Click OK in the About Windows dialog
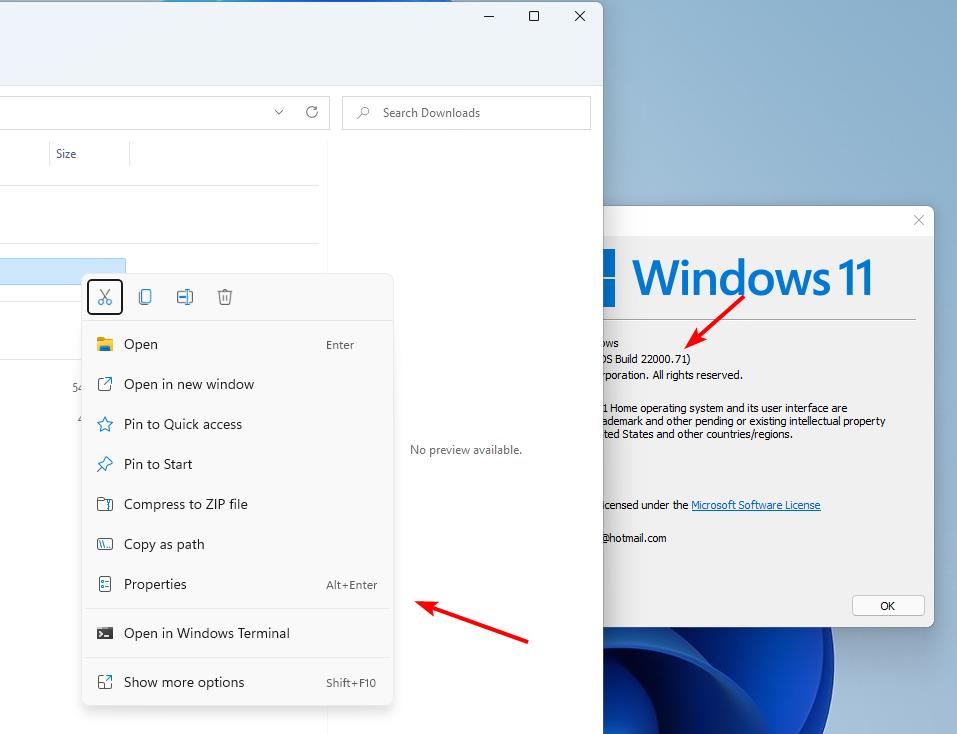The width and height of the screenshot is (957, 734). click(x=888, y=606)
